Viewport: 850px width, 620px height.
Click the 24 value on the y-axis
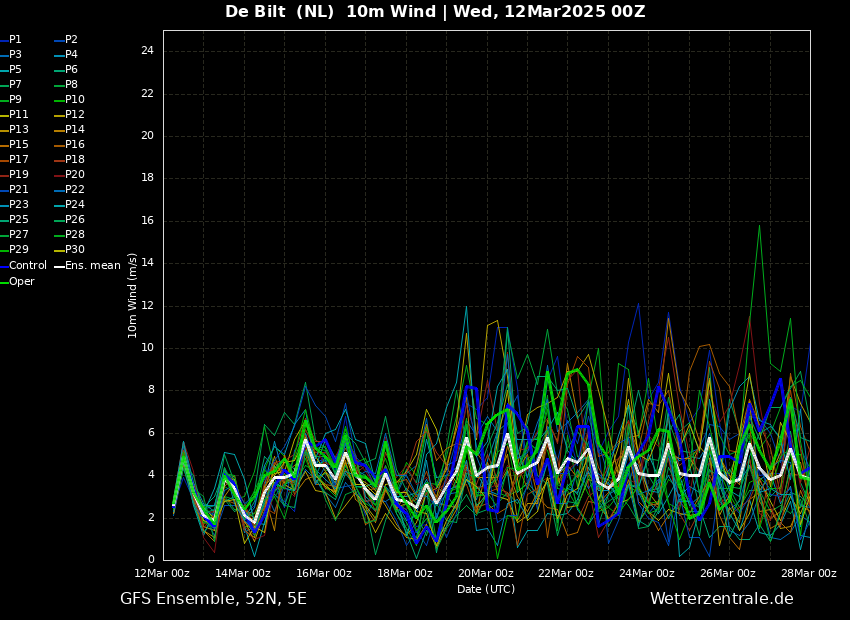coord(147,51)
